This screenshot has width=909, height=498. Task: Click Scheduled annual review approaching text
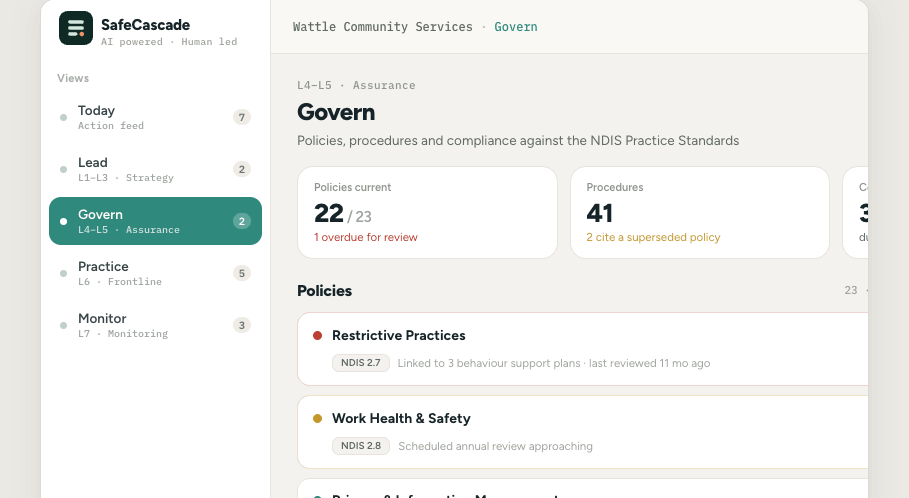(496, 446)
